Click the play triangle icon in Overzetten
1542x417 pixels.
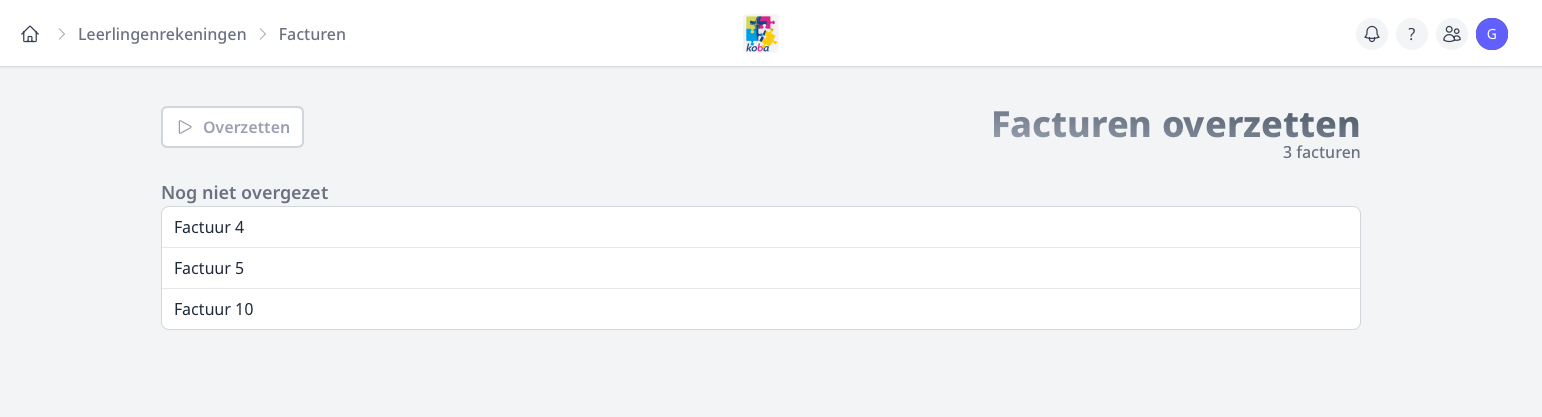185,127
